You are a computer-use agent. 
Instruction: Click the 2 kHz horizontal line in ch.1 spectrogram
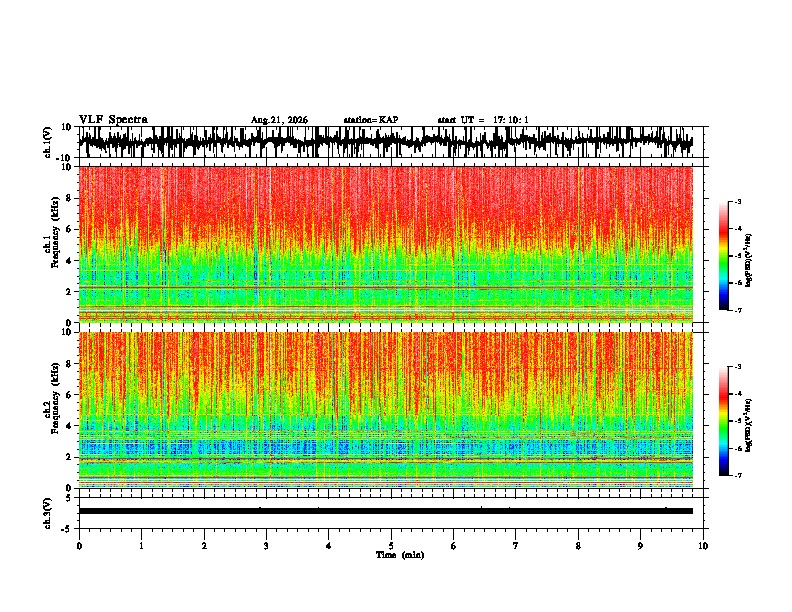tap(386, 288)
